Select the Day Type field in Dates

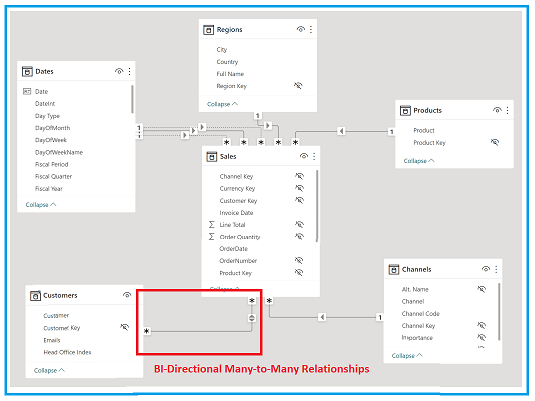click(x=47, y=116)
